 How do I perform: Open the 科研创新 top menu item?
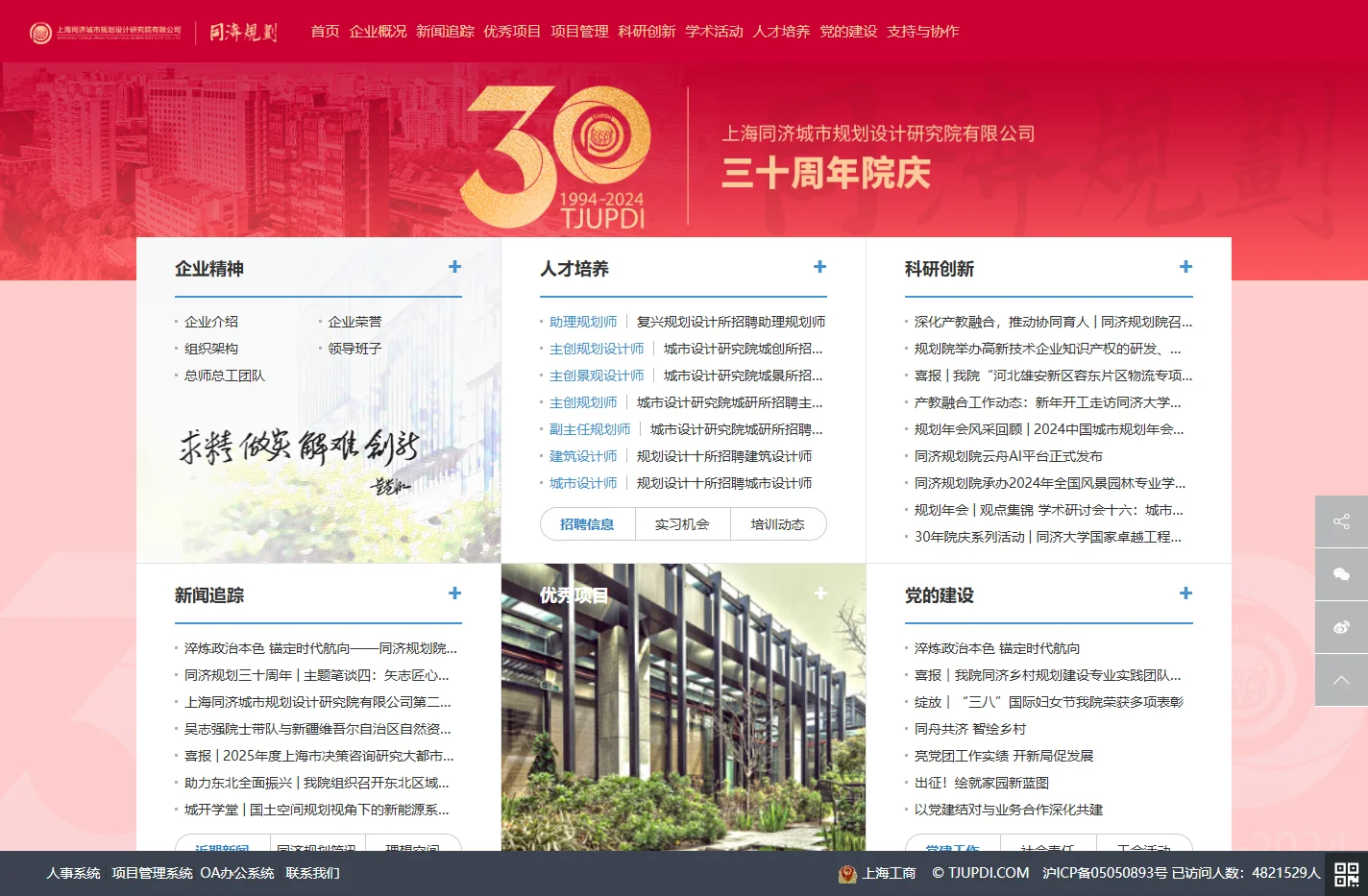tap(647, 32)
